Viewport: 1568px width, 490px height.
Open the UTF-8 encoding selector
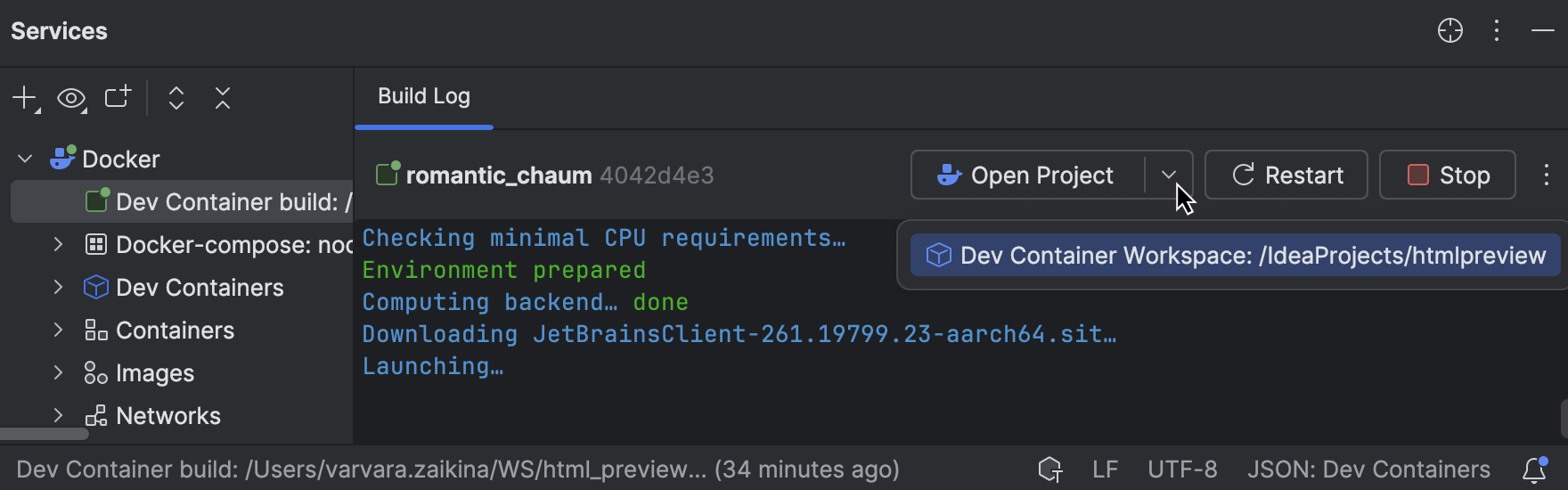[x=1182, y=470]
